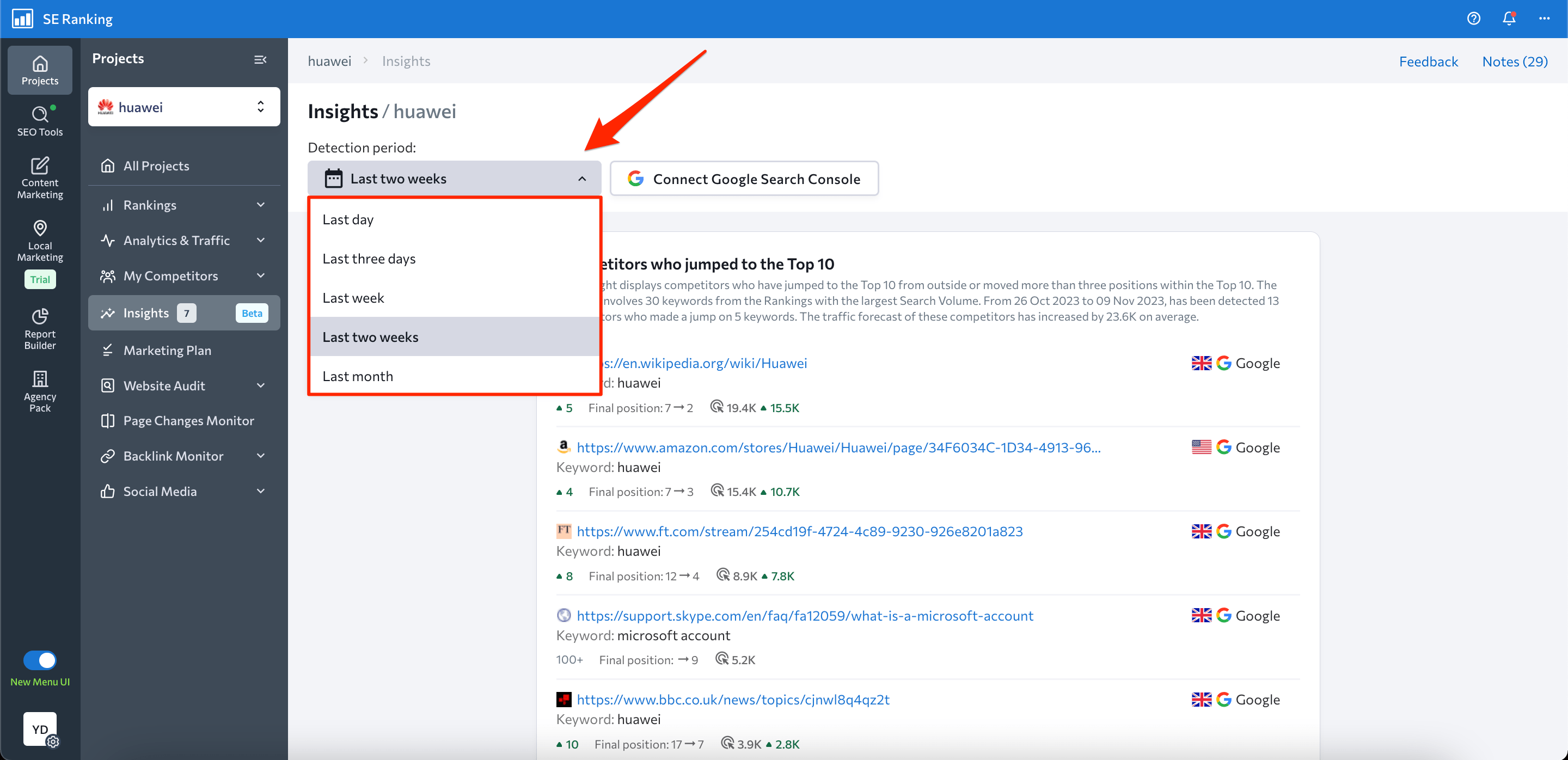Click the Trial badge under Local Marketing
Screen dimensions: 1568x760
(40, 279)
